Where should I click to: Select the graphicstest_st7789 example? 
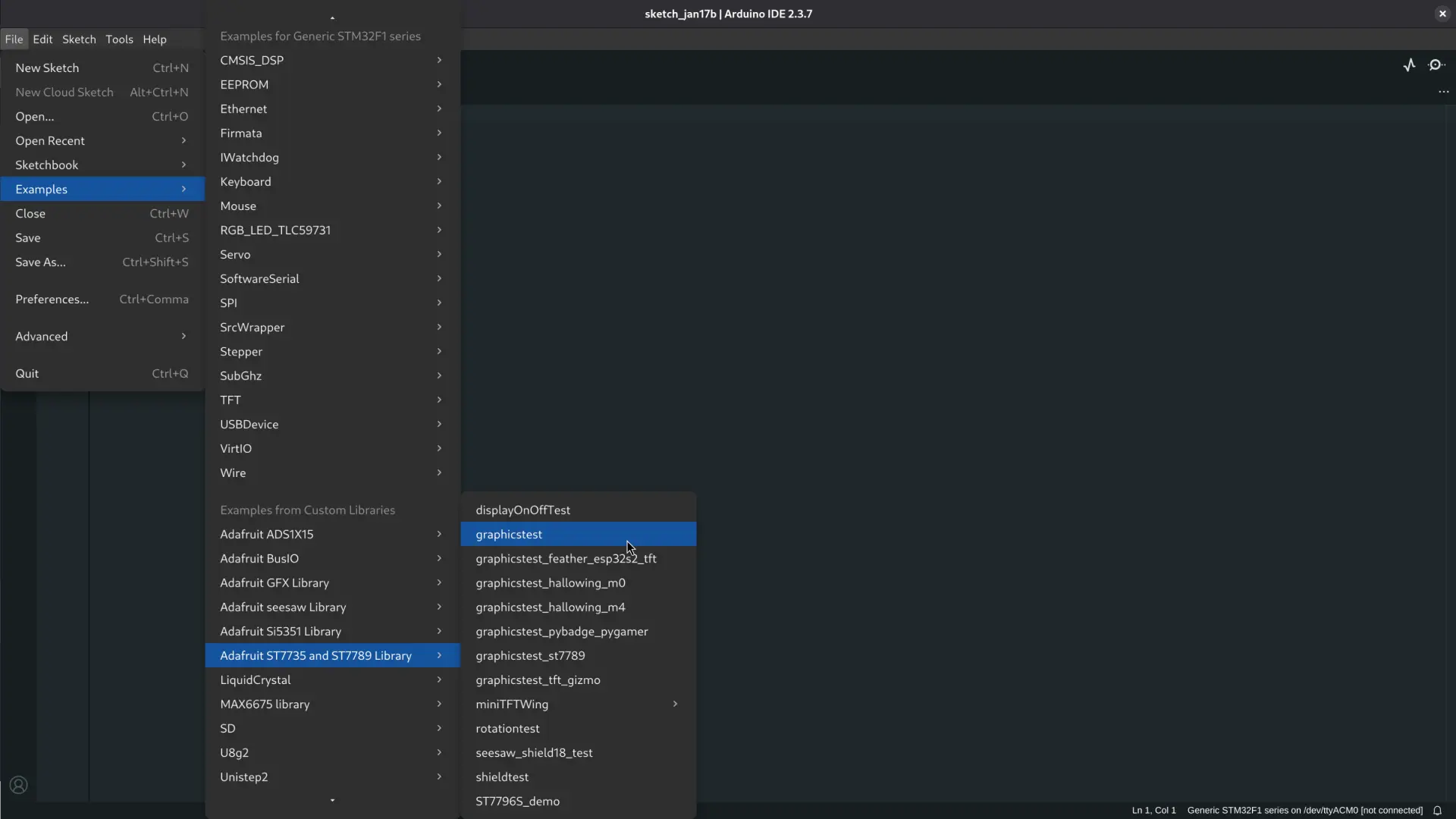point(529,655)
